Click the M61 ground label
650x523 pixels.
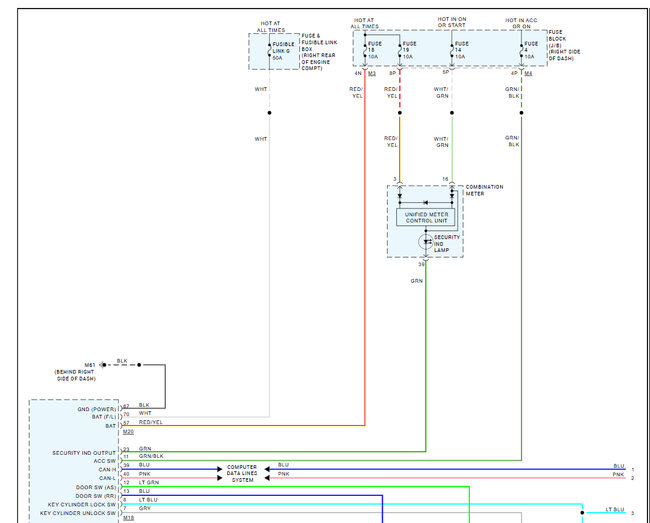point(90,365)
